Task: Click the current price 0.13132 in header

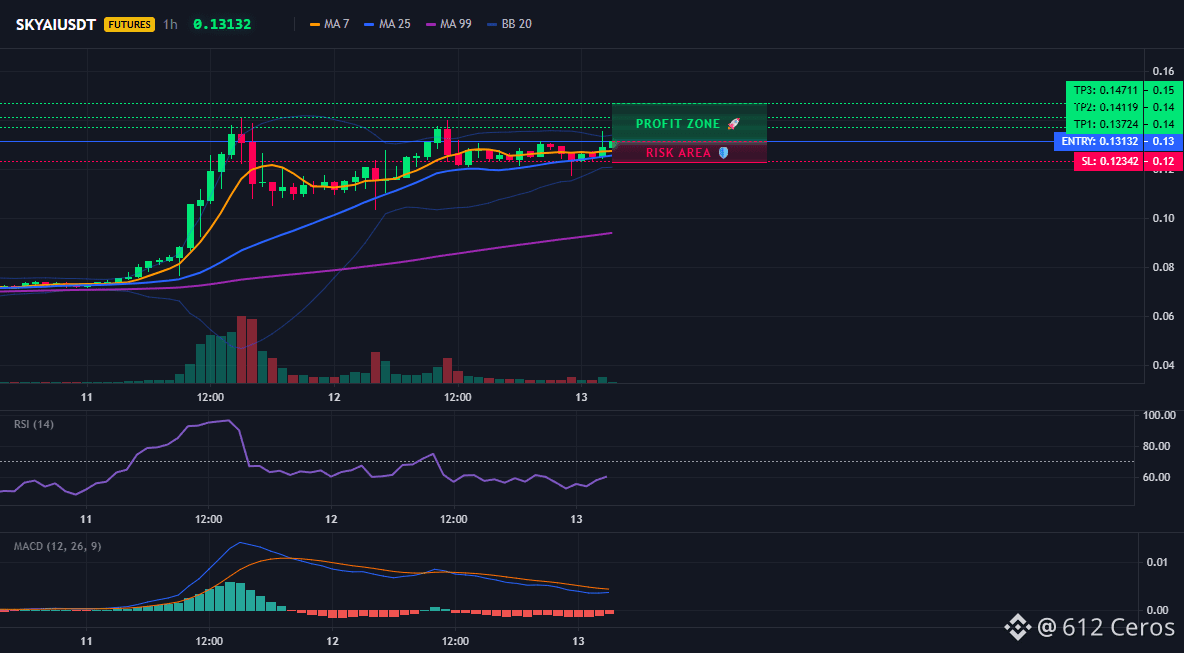Action: click(222, 24)
